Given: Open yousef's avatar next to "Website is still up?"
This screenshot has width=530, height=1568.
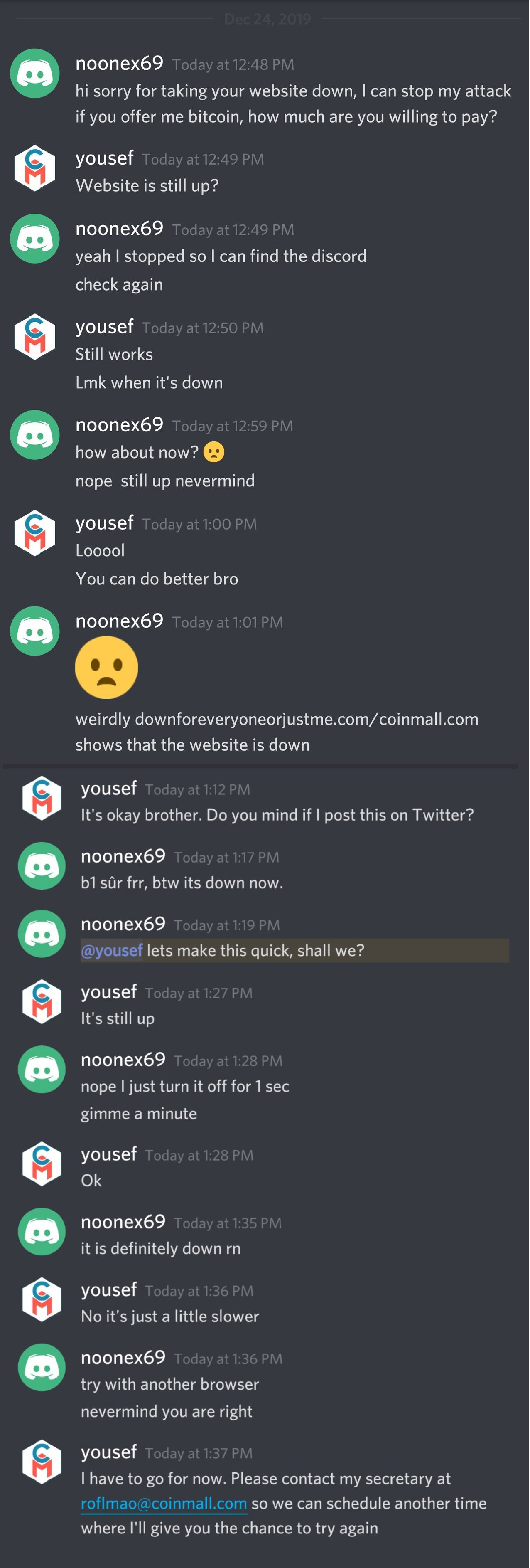Looking at the screenshot, I should [x=35, y=168].
